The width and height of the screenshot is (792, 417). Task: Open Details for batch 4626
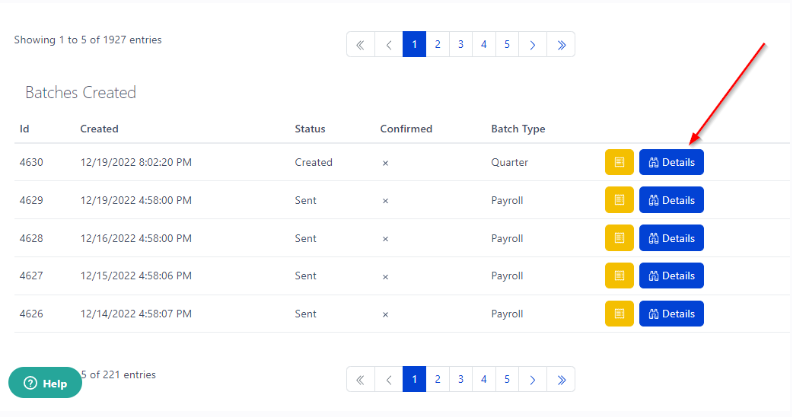pos(671,314)
